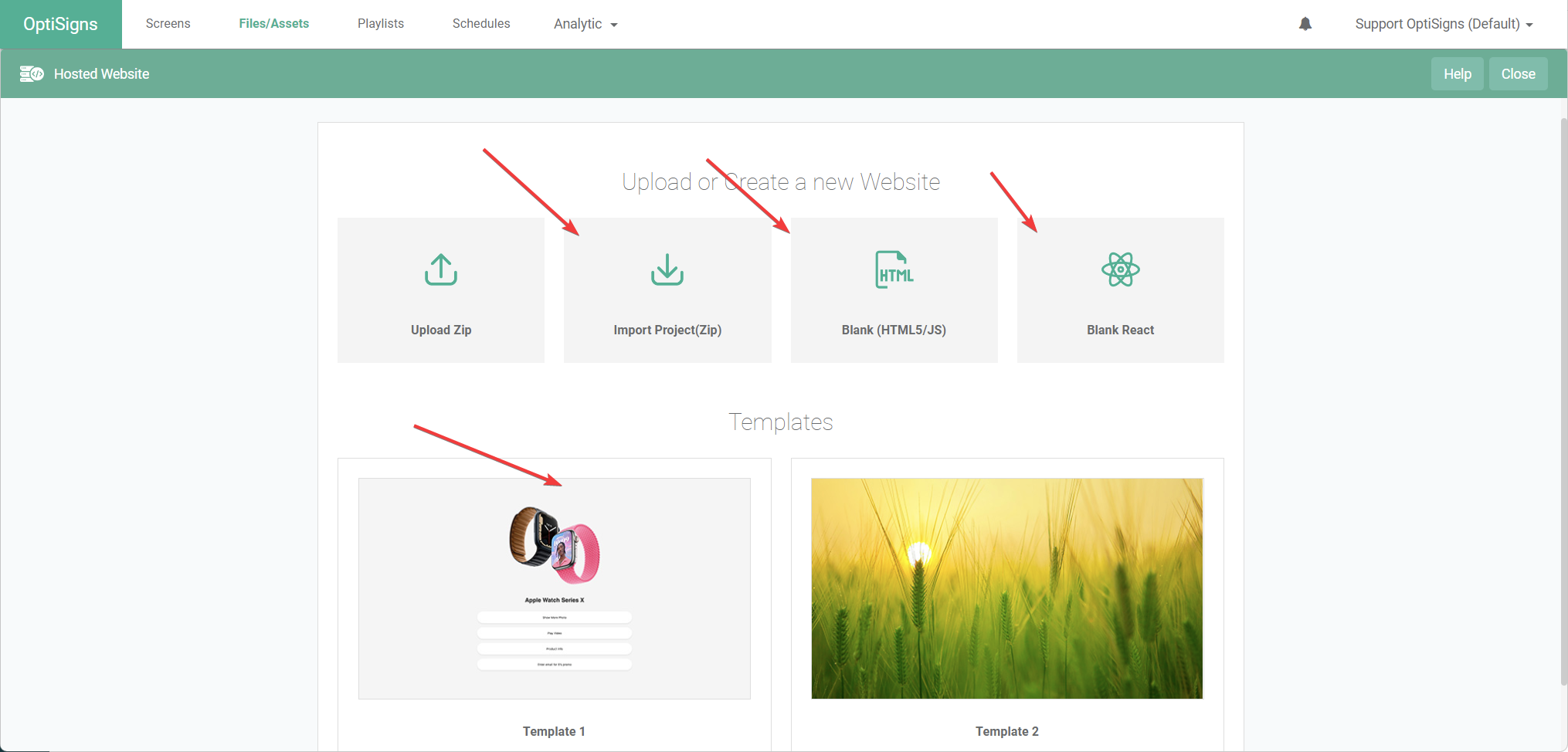Click the vertical page scrollbar

coord(1563,401)
